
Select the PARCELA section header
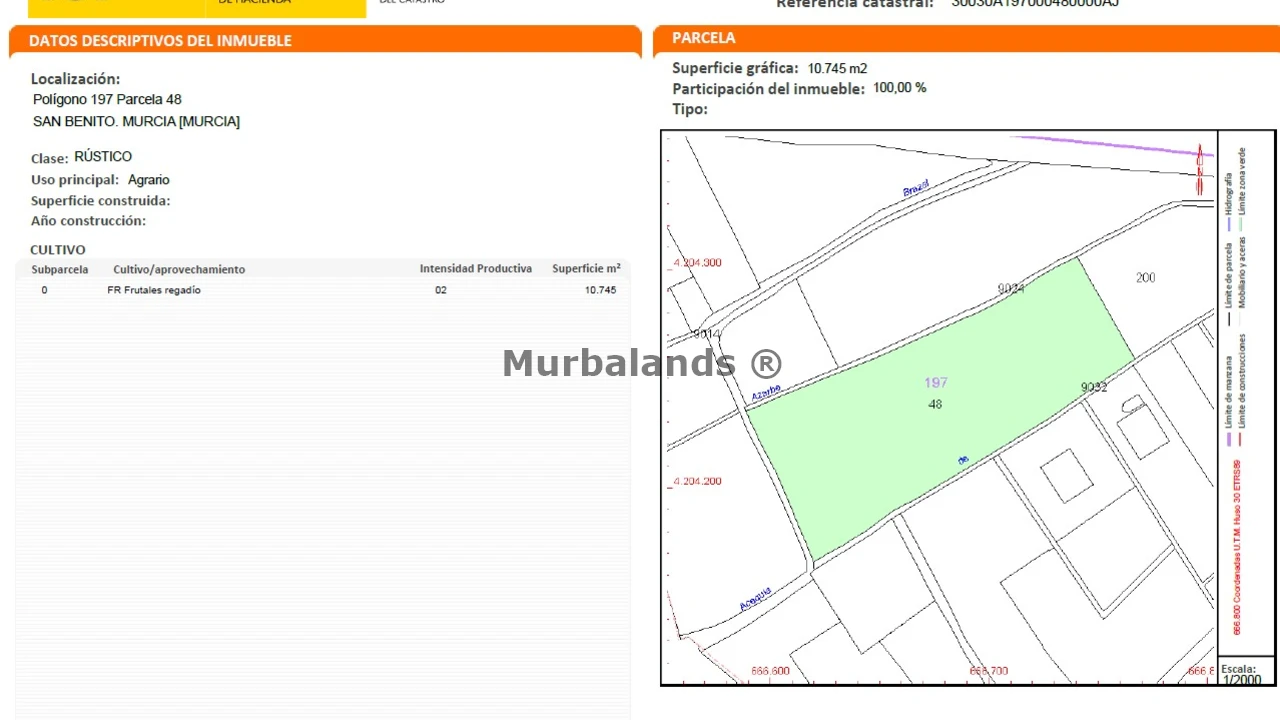(x=704, y=38)
